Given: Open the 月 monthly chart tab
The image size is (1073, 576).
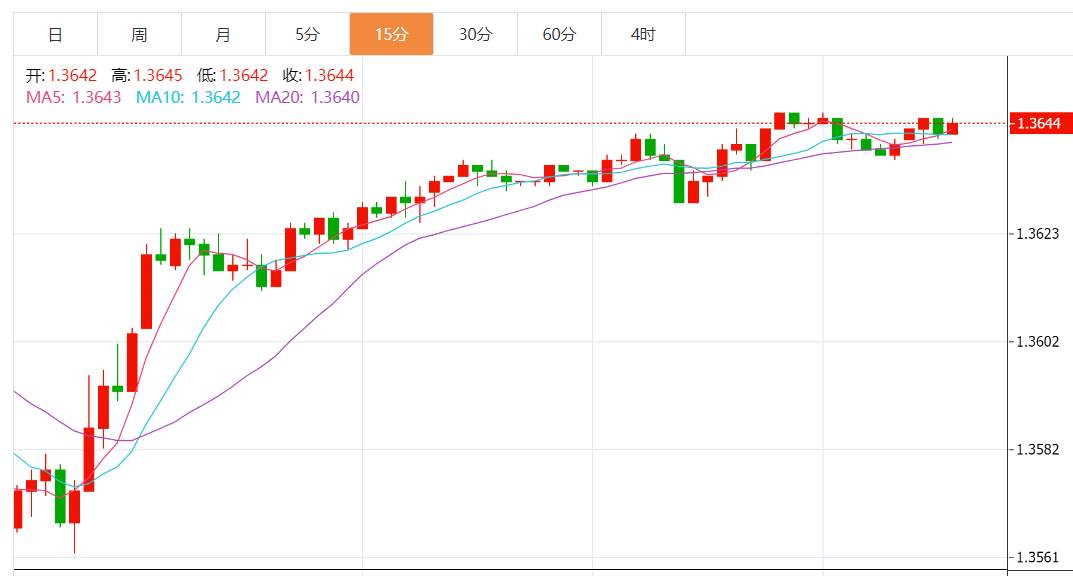Looking at the screenshot, I should point(223,35).
